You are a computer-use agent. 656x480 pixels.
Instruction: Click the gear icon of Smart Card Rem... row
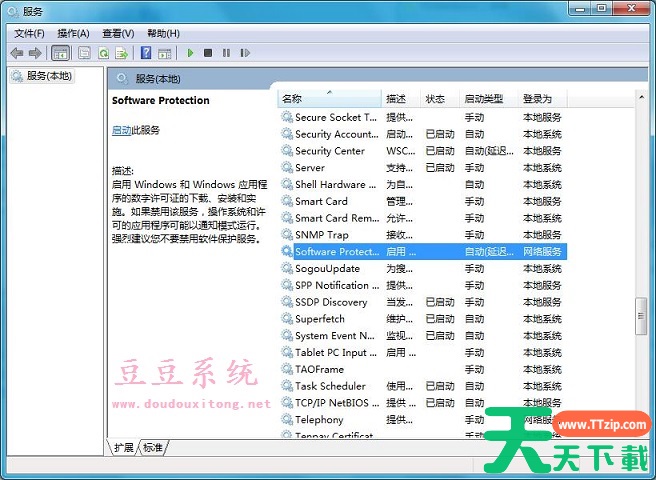pyautogui.click(x=287, y=218)
